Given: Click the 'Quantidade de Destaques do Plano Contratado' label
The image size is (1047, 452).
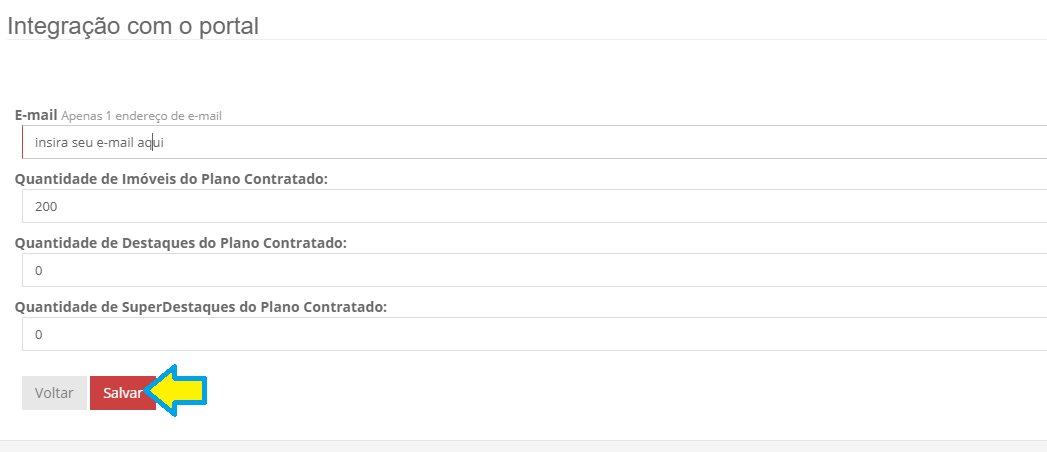Looking at the screenshot, I should pyautogui.click(x=181, y=243).
